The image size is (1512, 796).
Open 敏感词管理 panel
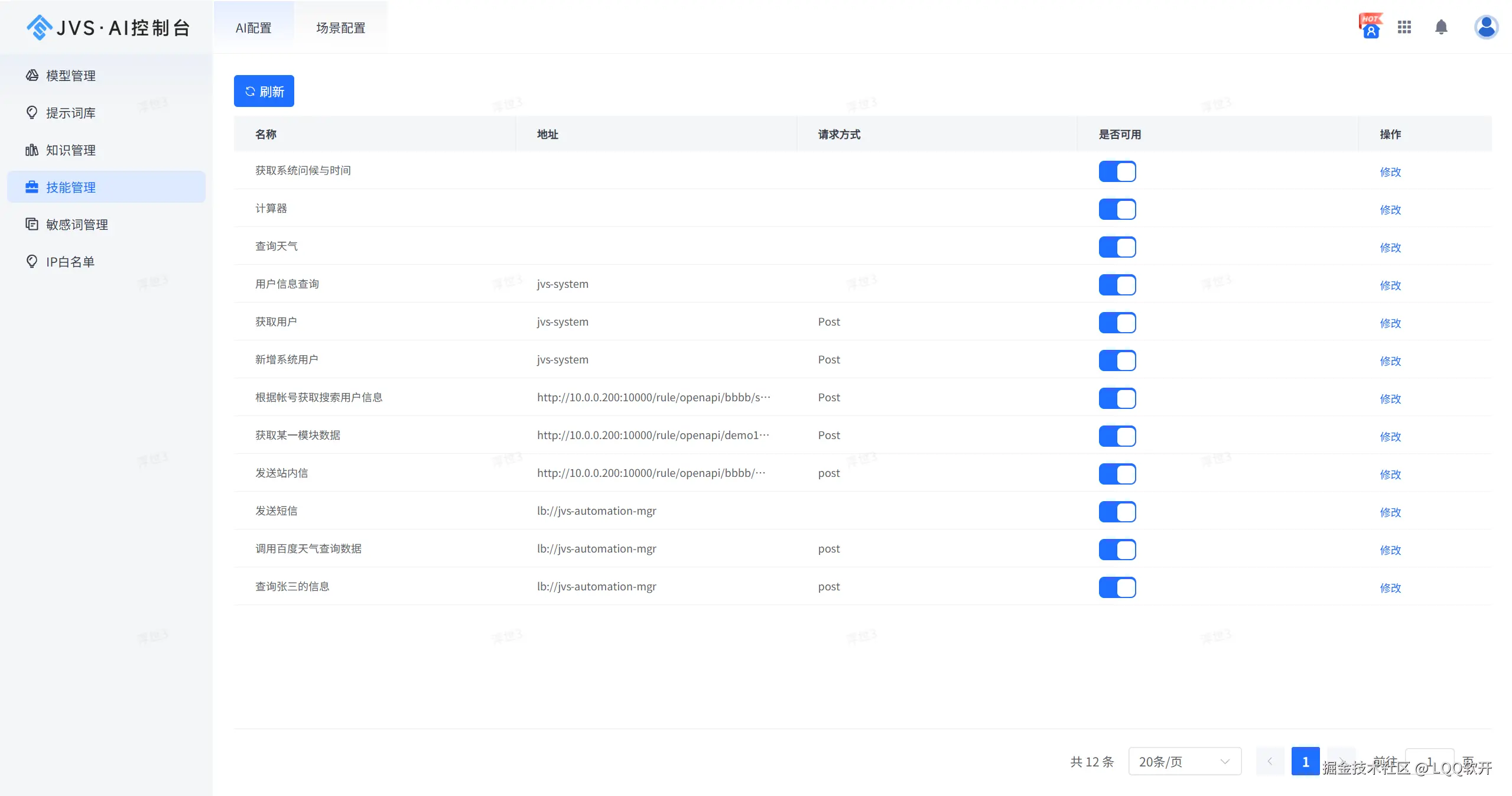point(76,224)
